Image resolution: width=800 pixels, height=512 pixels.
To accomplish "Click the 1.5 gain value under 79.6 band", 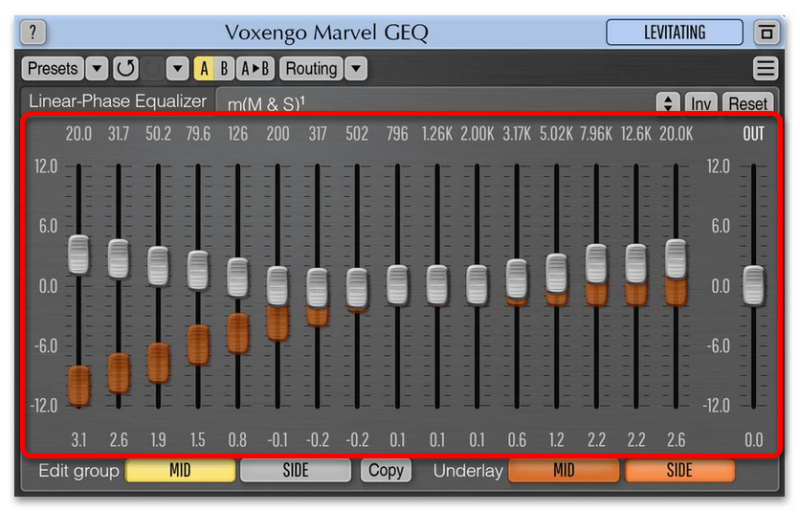I will 198,440.
